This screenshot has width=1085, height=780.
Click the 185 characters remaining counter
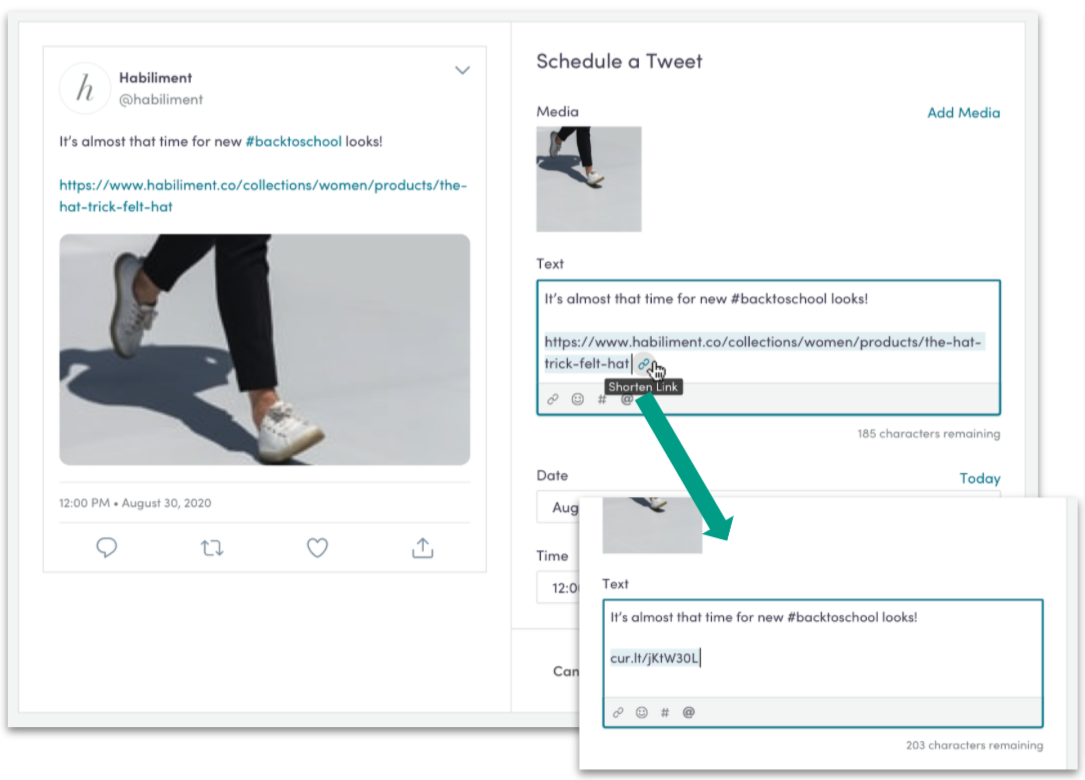[x=929, y=434]
